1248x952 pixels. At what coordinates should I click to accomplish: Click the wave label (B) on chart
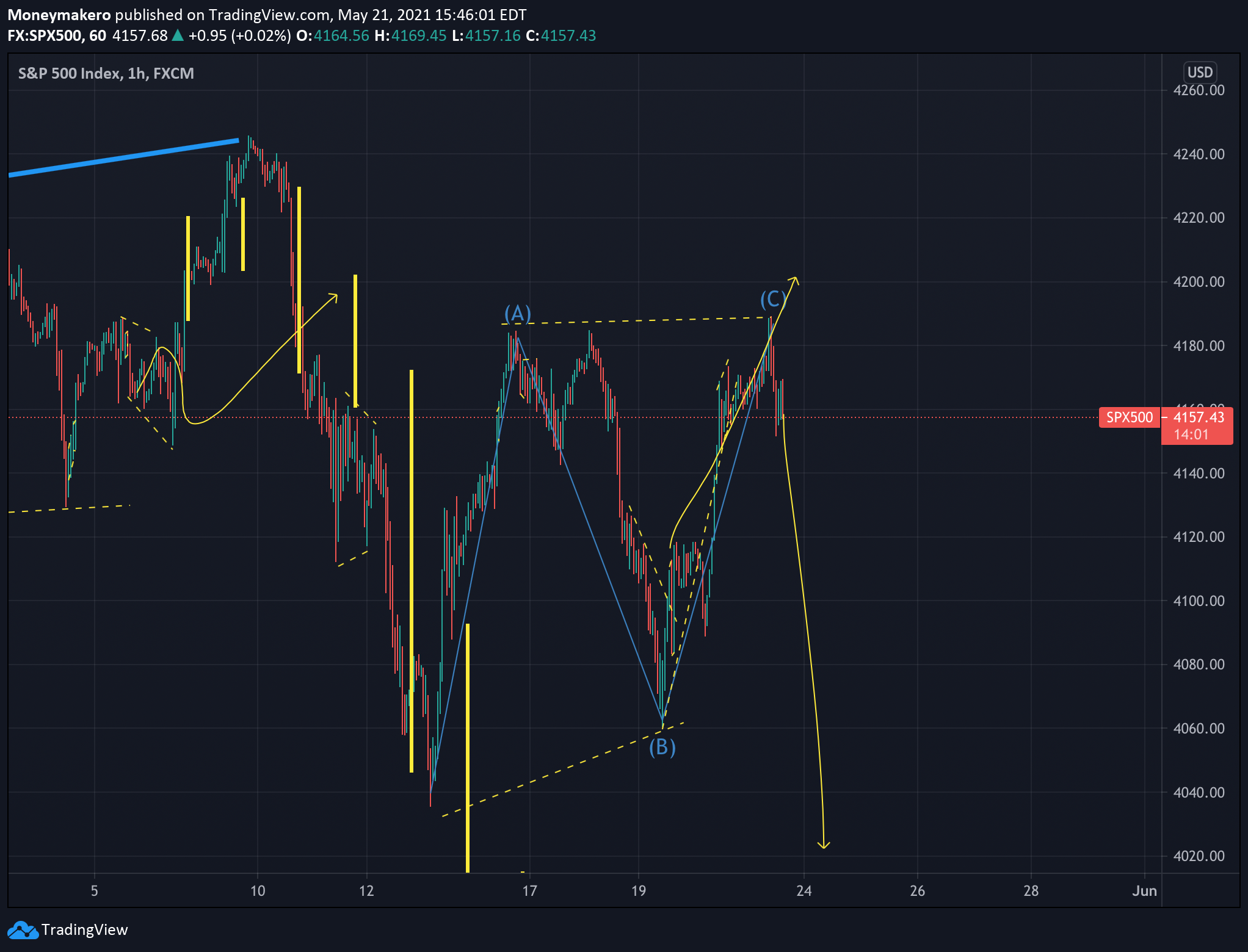[x=662, y=747]
